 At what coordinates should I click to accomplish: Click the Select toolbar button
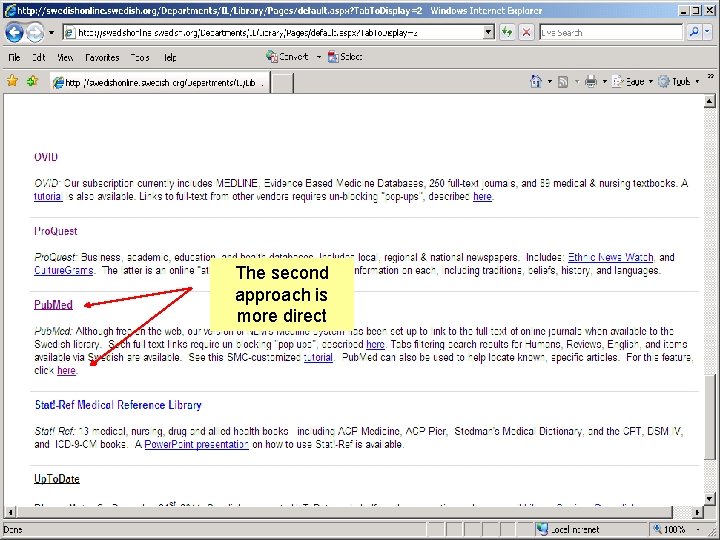click(x=345, y=57)
